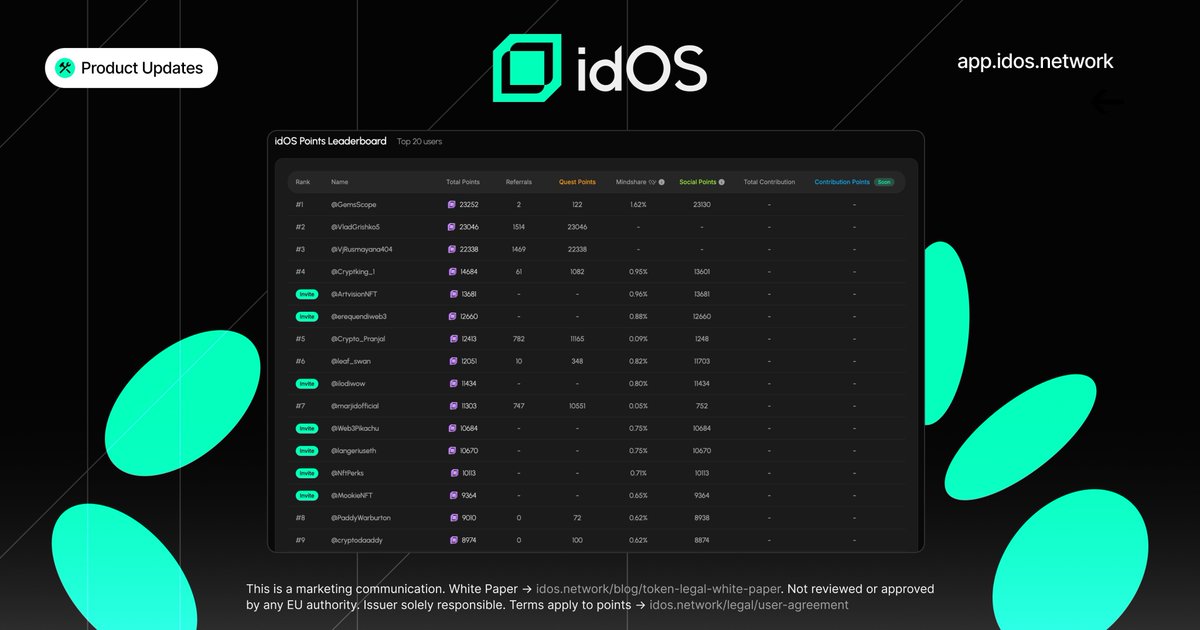Click the points icon in @ilodiwow row

tap(452, 383)
